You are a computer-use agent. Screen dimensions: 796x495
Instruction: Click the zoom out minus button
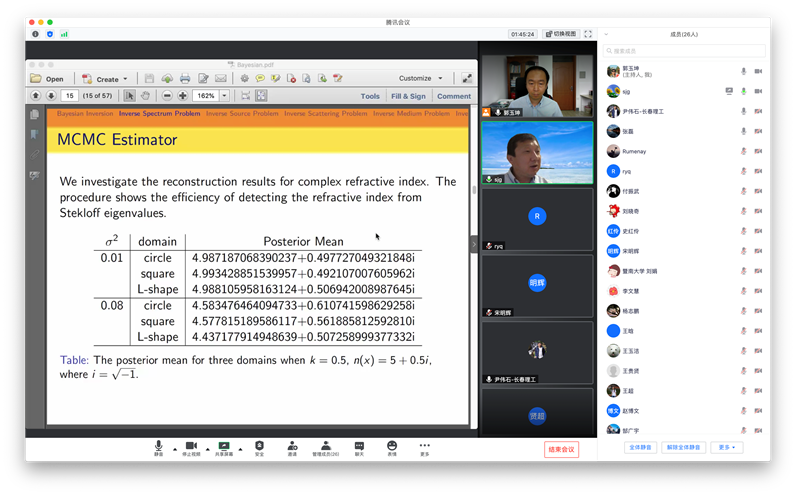point(166,96)
